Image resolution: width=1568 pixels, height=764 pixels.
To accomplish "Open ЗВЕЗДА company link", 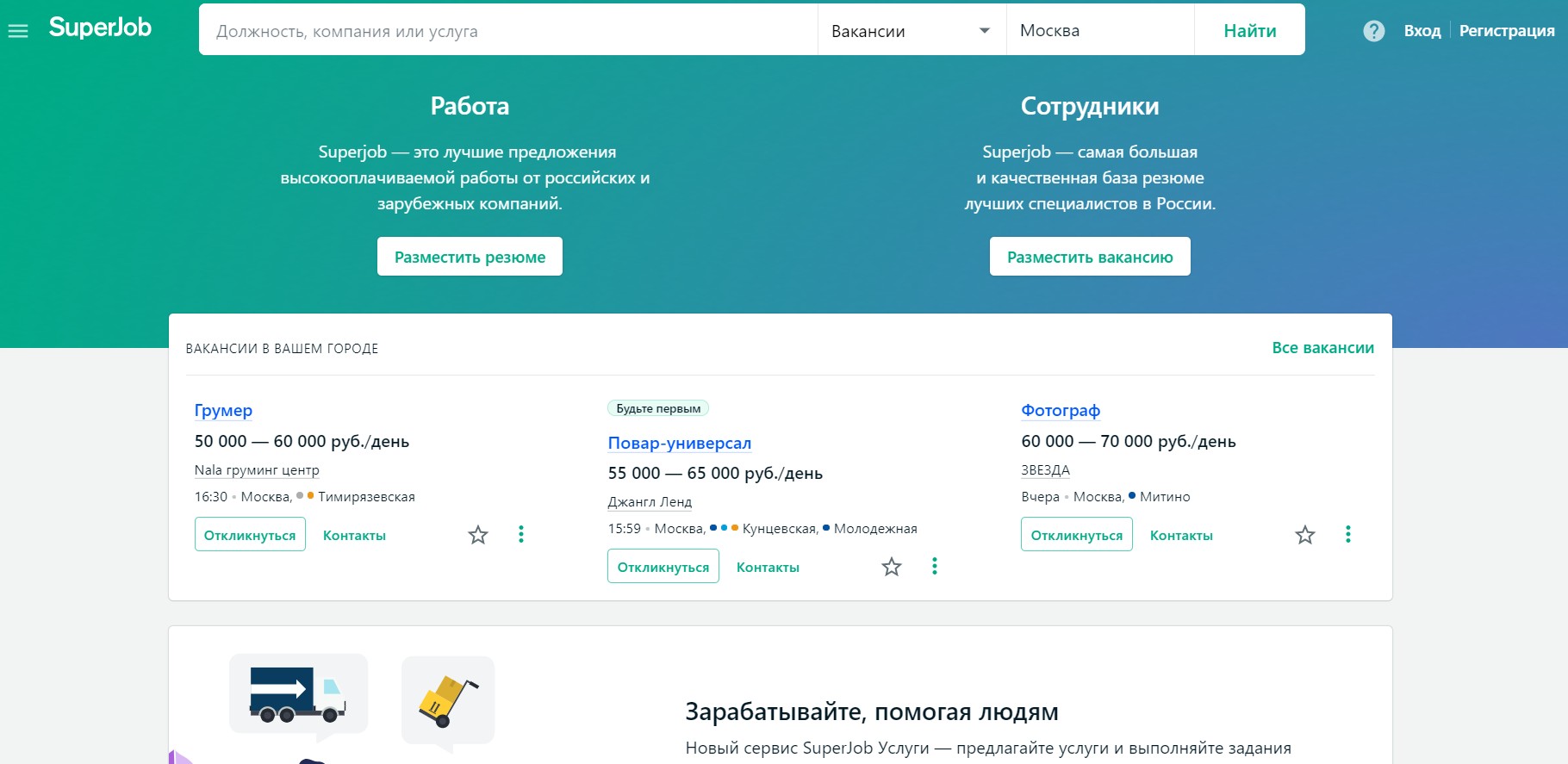I will click(1045, 470).
